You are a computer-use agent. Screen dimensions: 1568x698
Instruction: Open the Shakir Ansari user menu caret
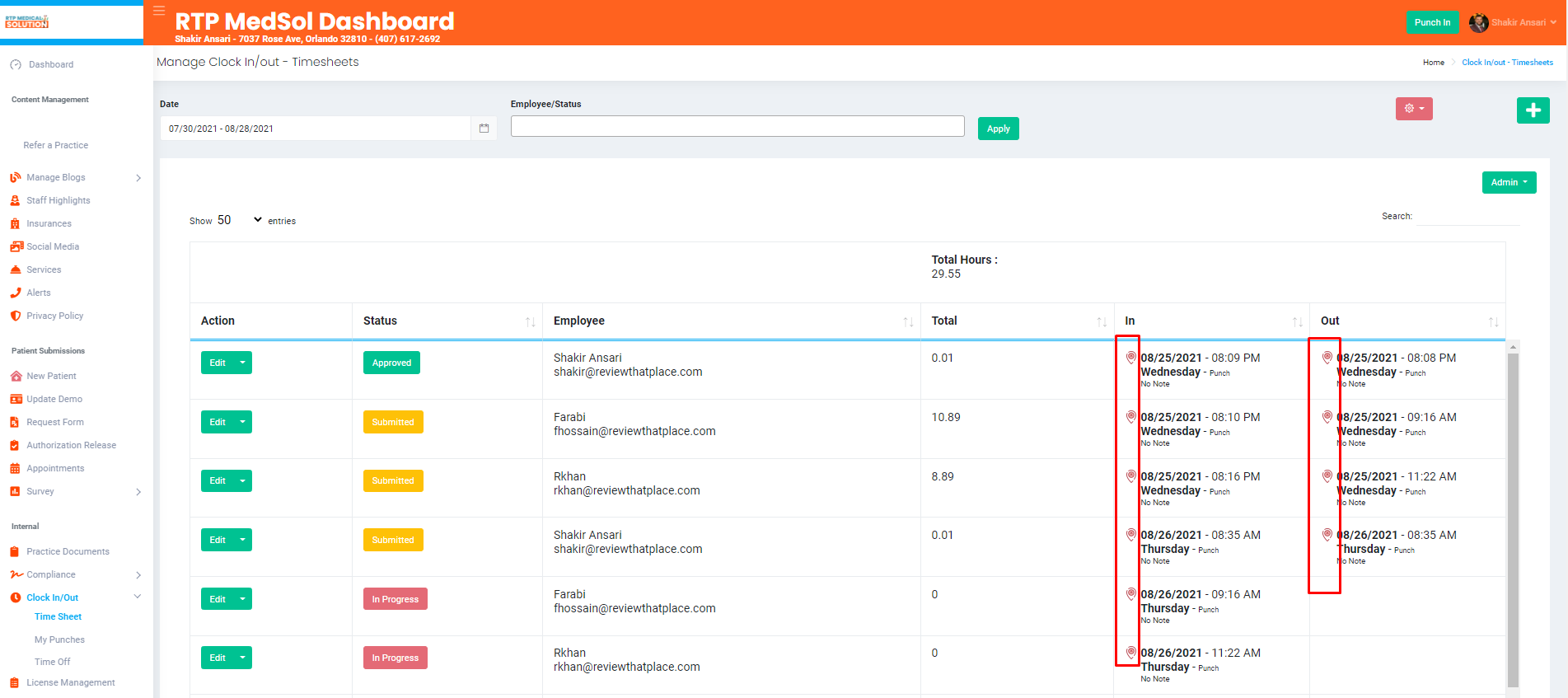(1553, 23)
